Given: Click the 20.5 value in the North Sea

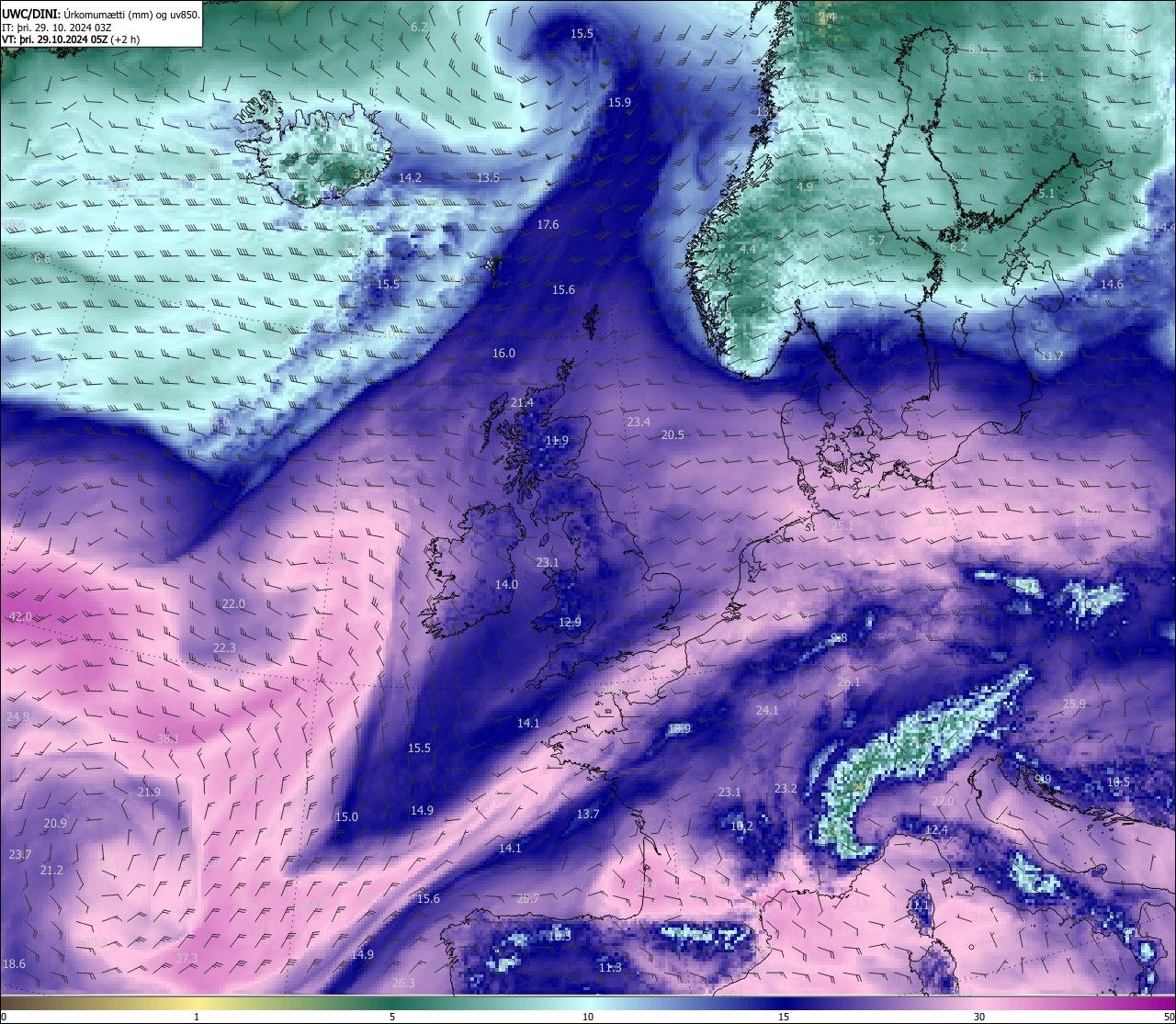Looking at the screenshot, I should (x=673, y=434).
